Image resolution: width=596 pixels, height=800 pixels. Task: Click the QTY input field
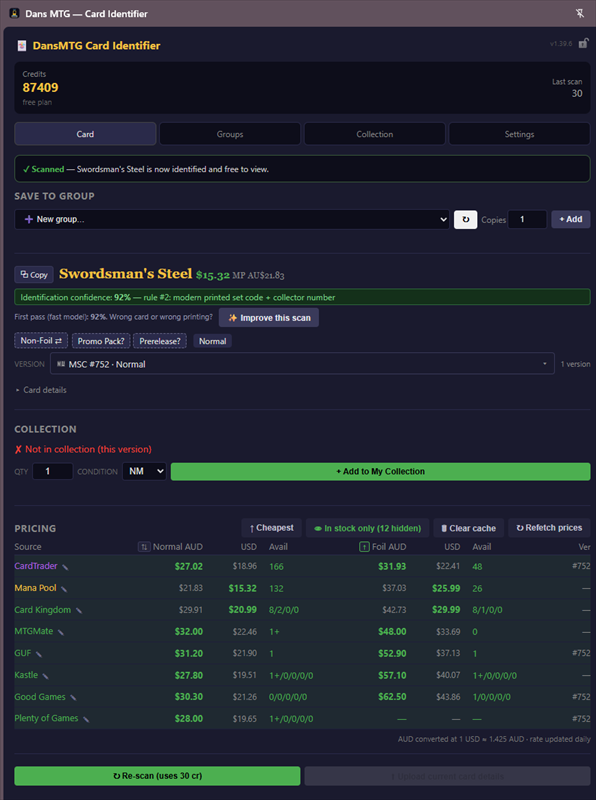coord(53,471)
